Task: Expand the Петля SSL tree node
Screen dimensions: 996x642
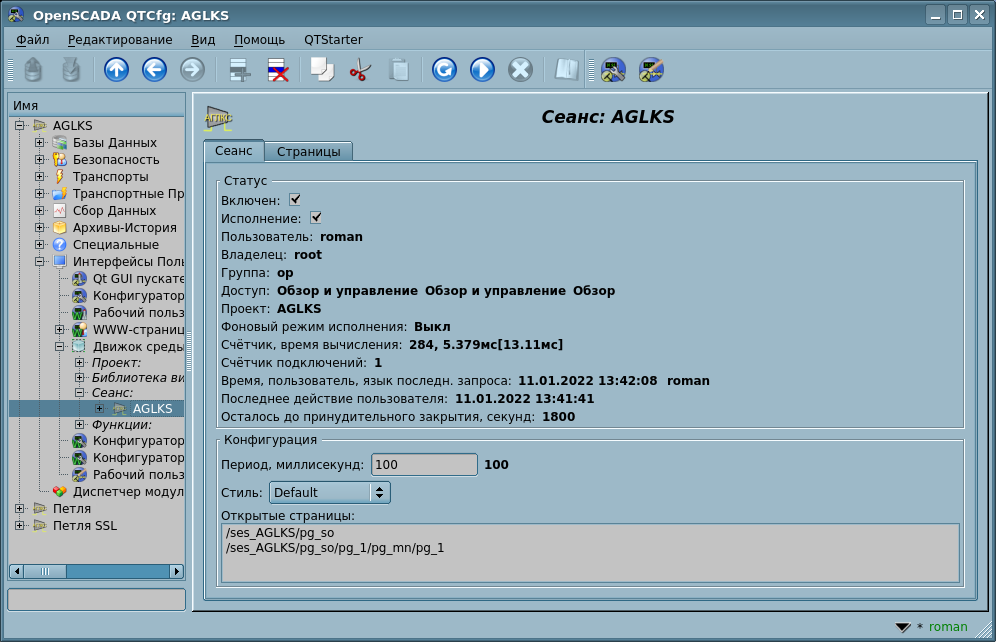Action: (19, 525)
